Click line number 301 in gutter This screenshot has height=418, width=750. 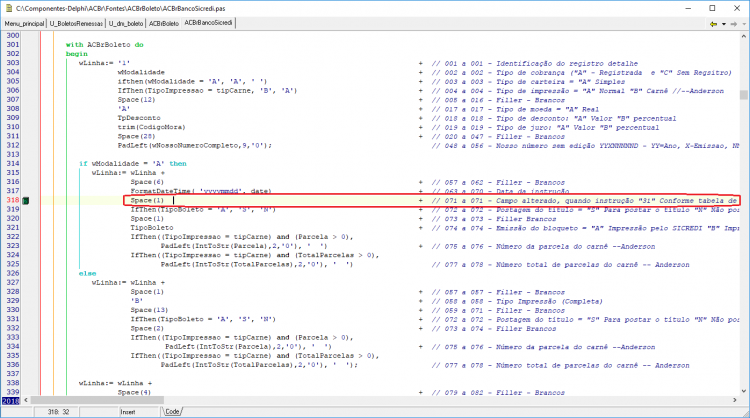click(x=13, y=44)
